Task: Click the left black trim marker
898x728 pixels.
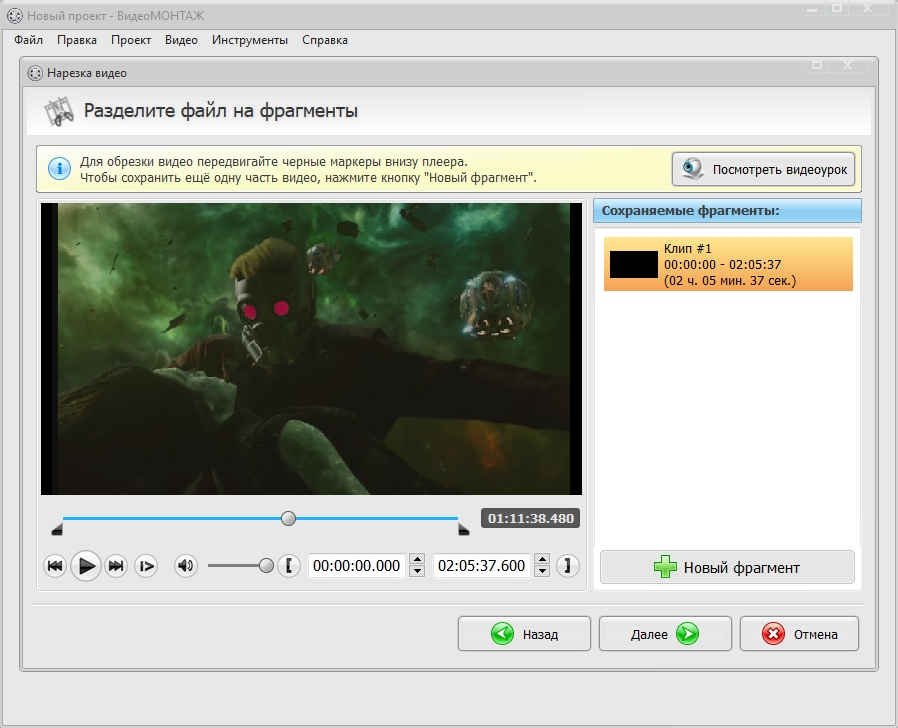Action: pos(57,530)
